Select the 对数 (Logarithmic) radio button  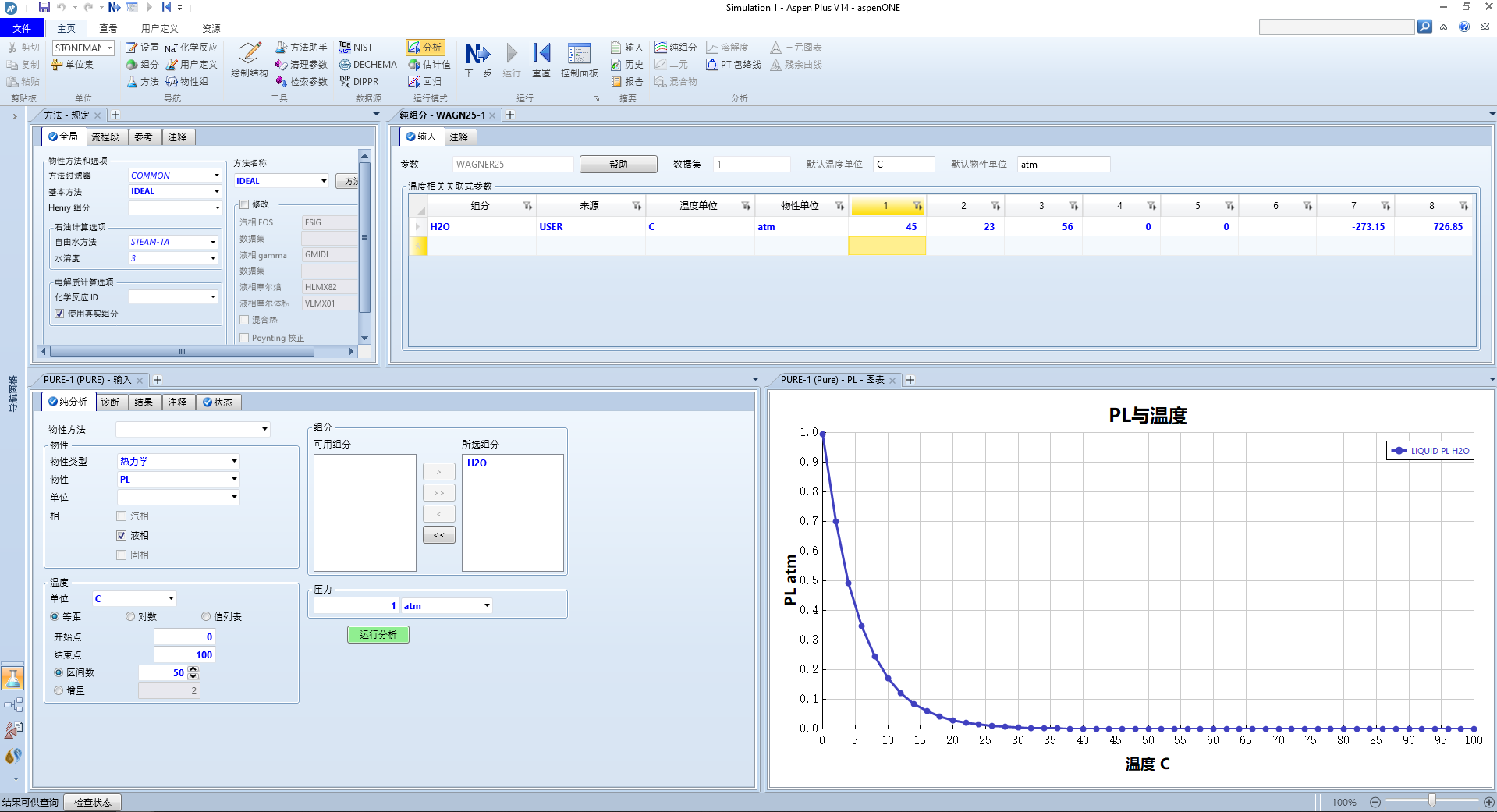pyautogui.click(x=130, y=616)
